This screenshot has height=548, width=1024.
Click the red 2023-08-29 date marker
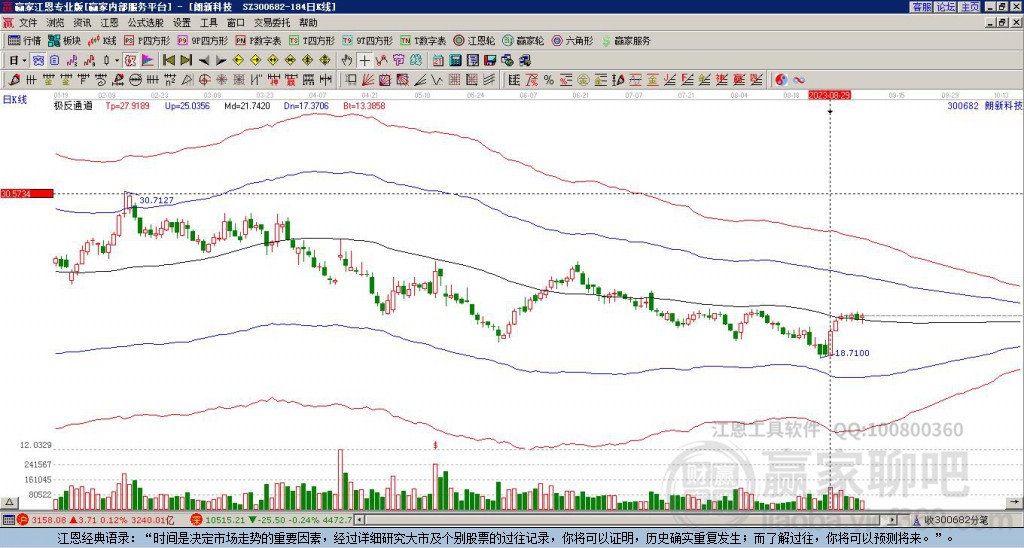click(x=829, y=95)
